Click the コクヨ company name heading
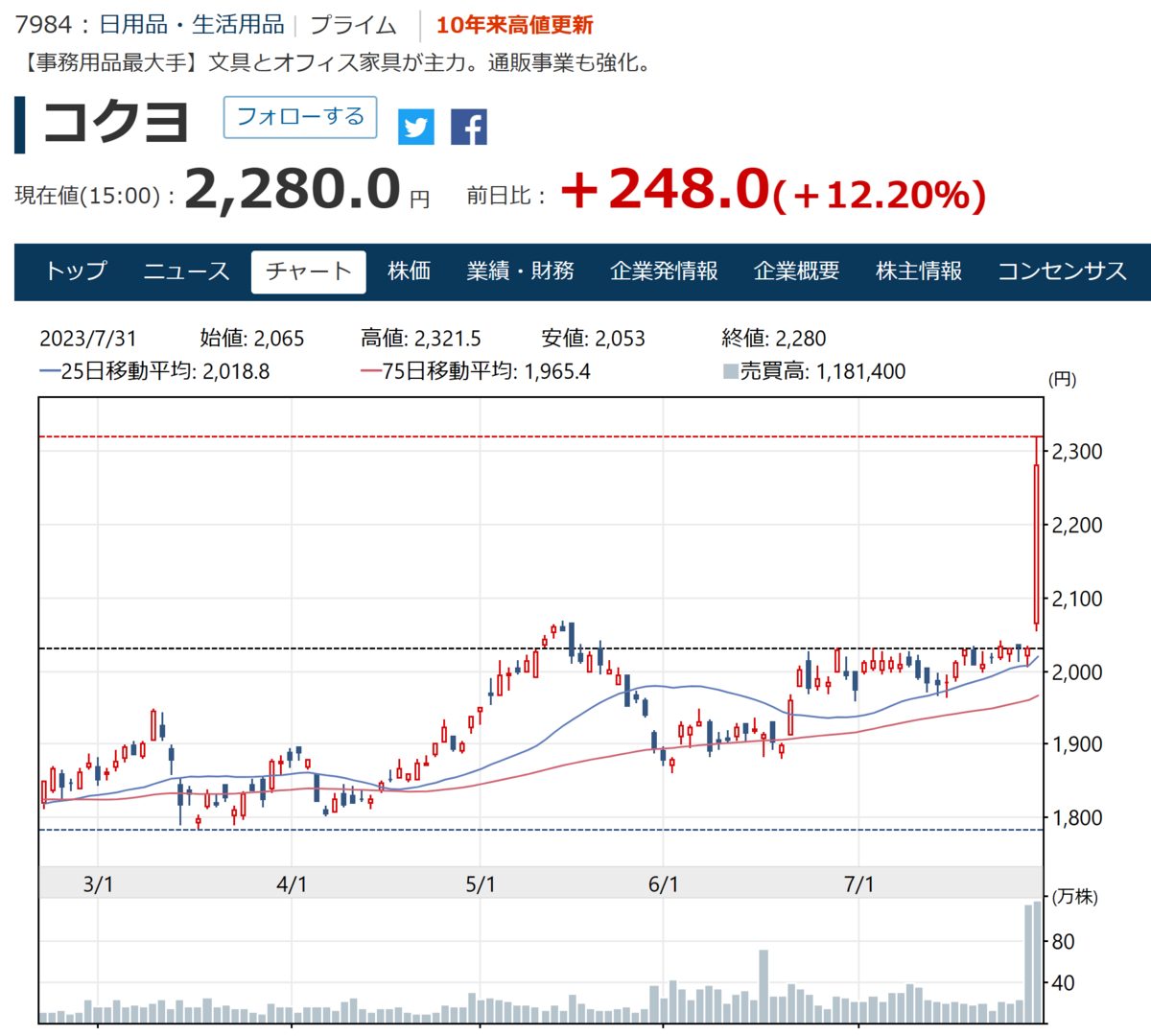 tap(116, 123)
